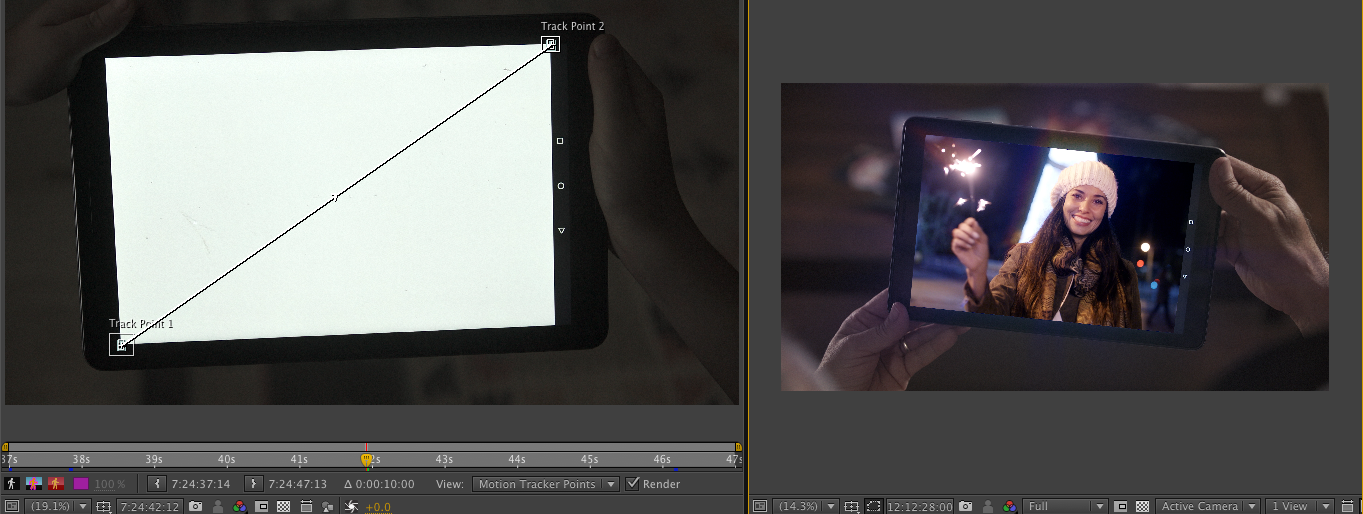The width and height of the screenshot is (1363, 514).
Task: Show snapshot in the layer panel
Action: [218, 506]
